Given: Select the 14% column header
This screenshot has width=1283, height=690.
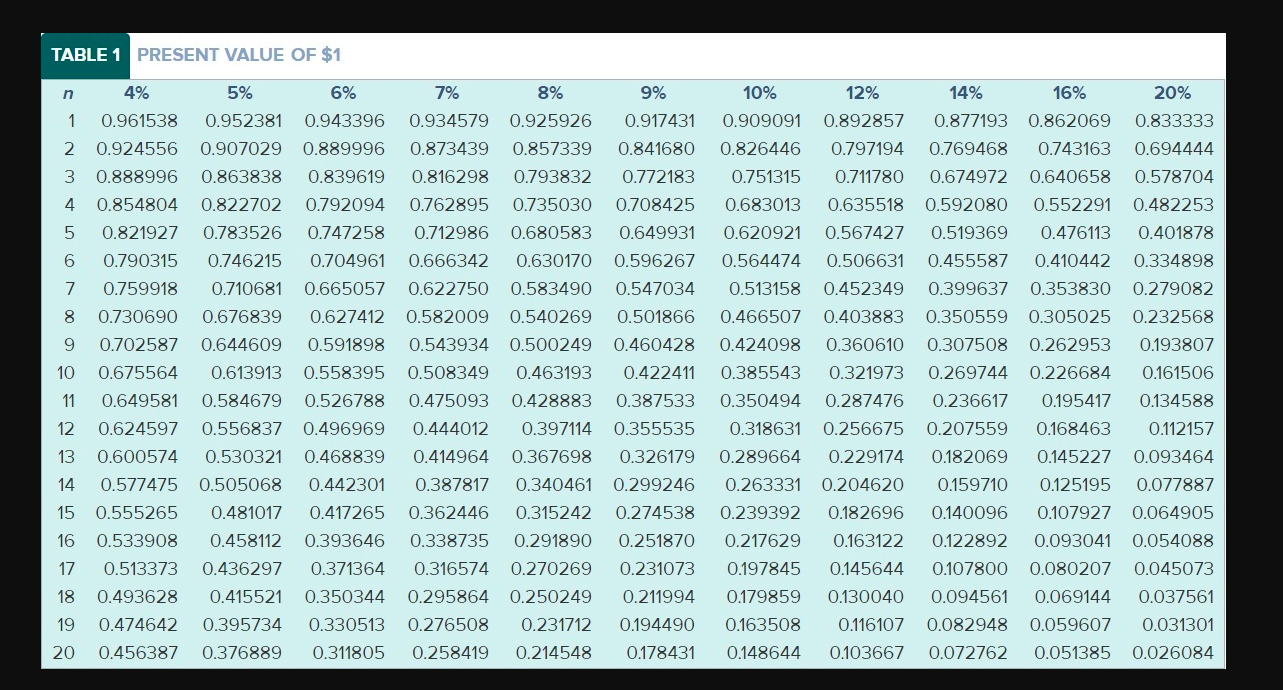Looking at the screenshot, I should (966, 93).
